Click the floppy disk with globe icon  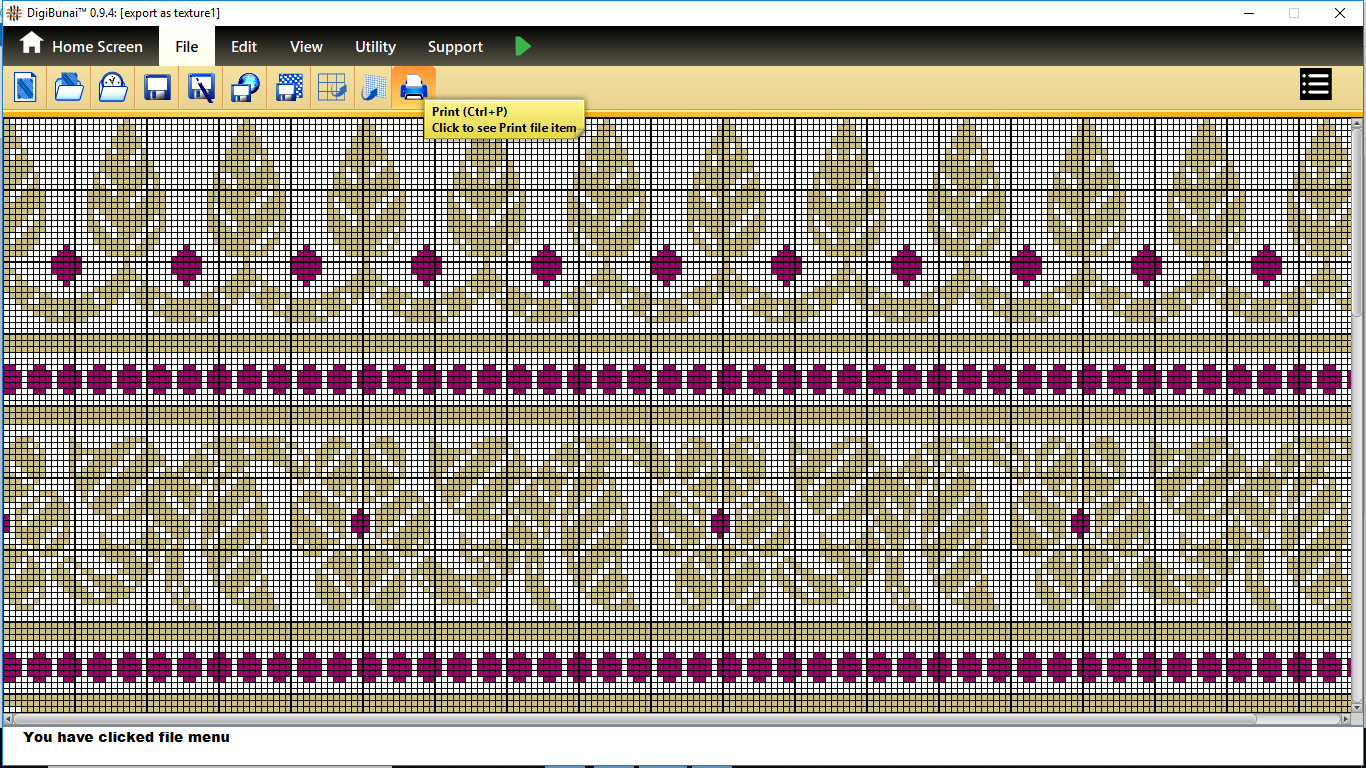245,88
